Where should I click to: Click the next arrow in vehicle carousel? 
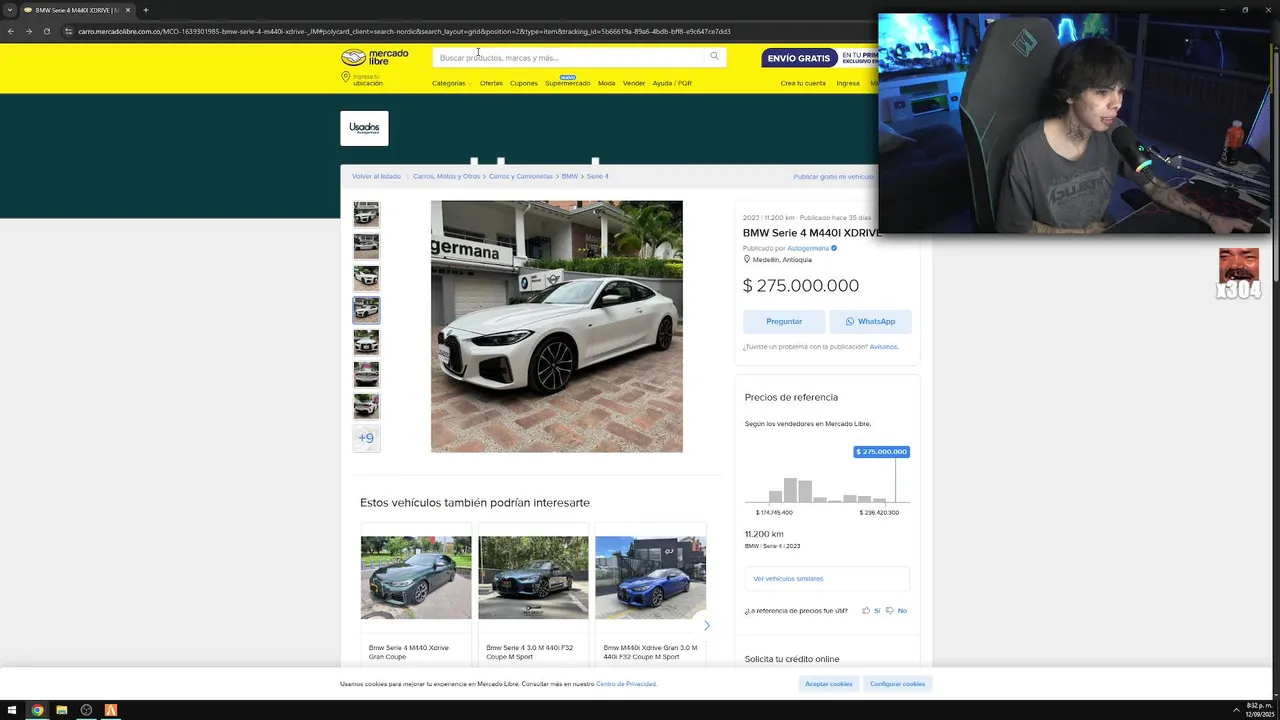pyautogui.click(x=706, y=626)
